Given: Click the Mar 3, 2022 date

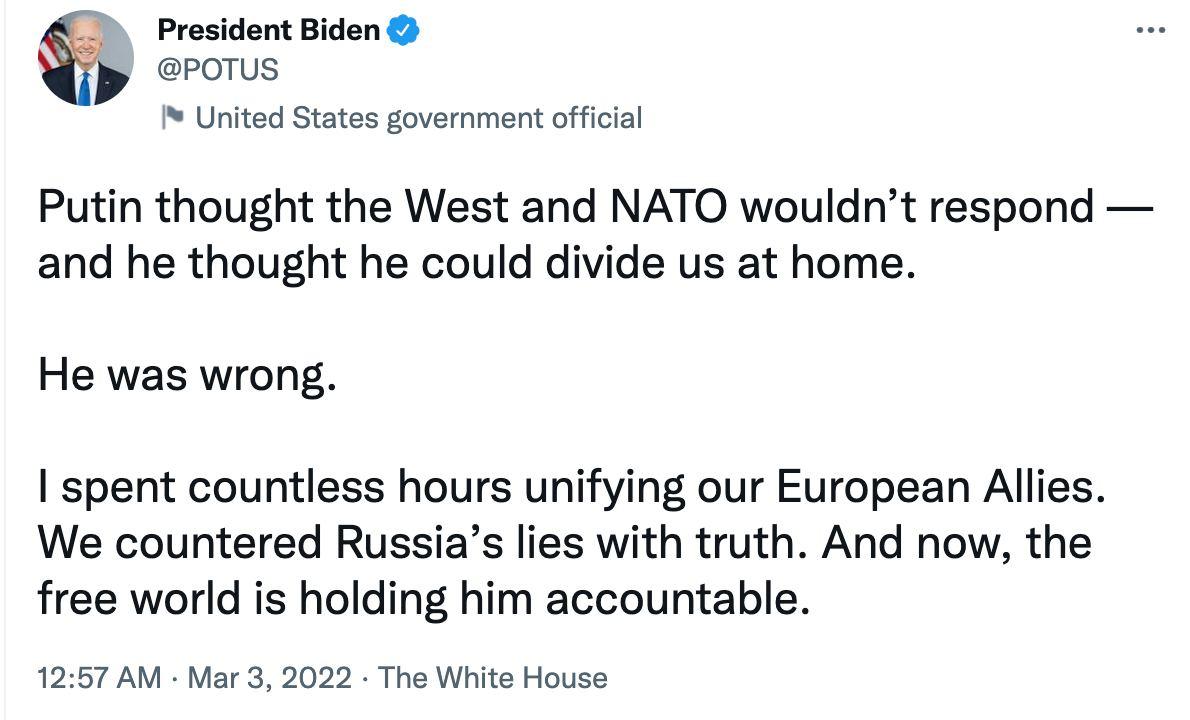Looking at the screenshot, I should click(x=269, y=678).
